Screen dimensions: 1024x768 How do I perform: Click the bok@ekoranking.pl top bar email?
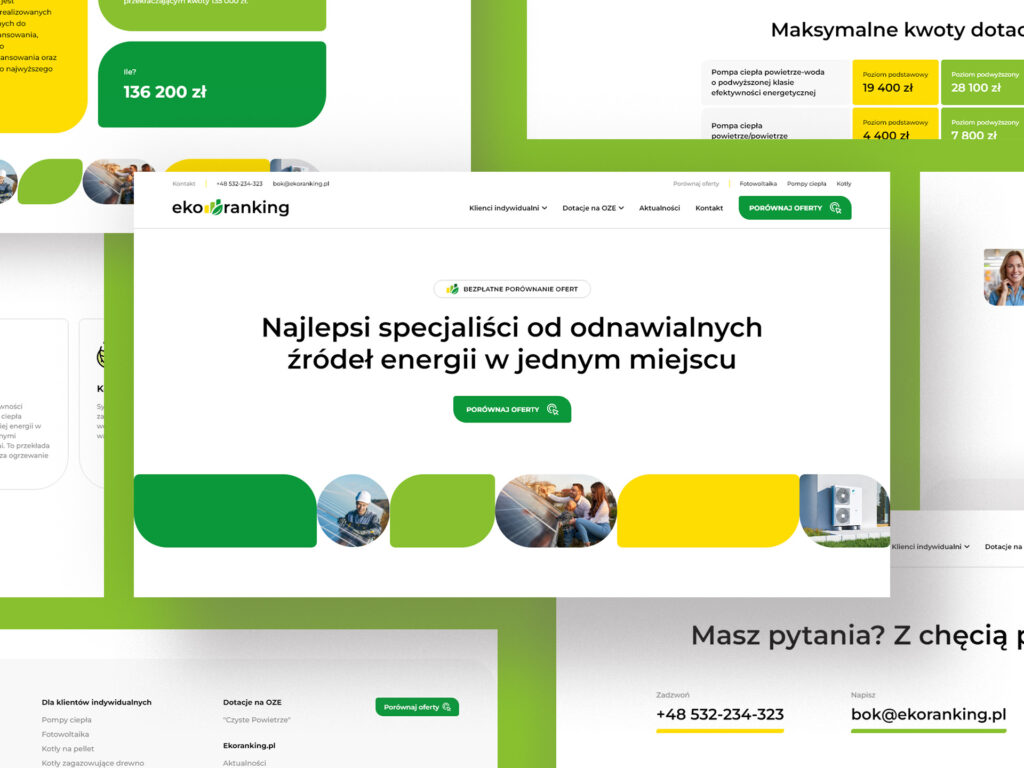(301, 184)
